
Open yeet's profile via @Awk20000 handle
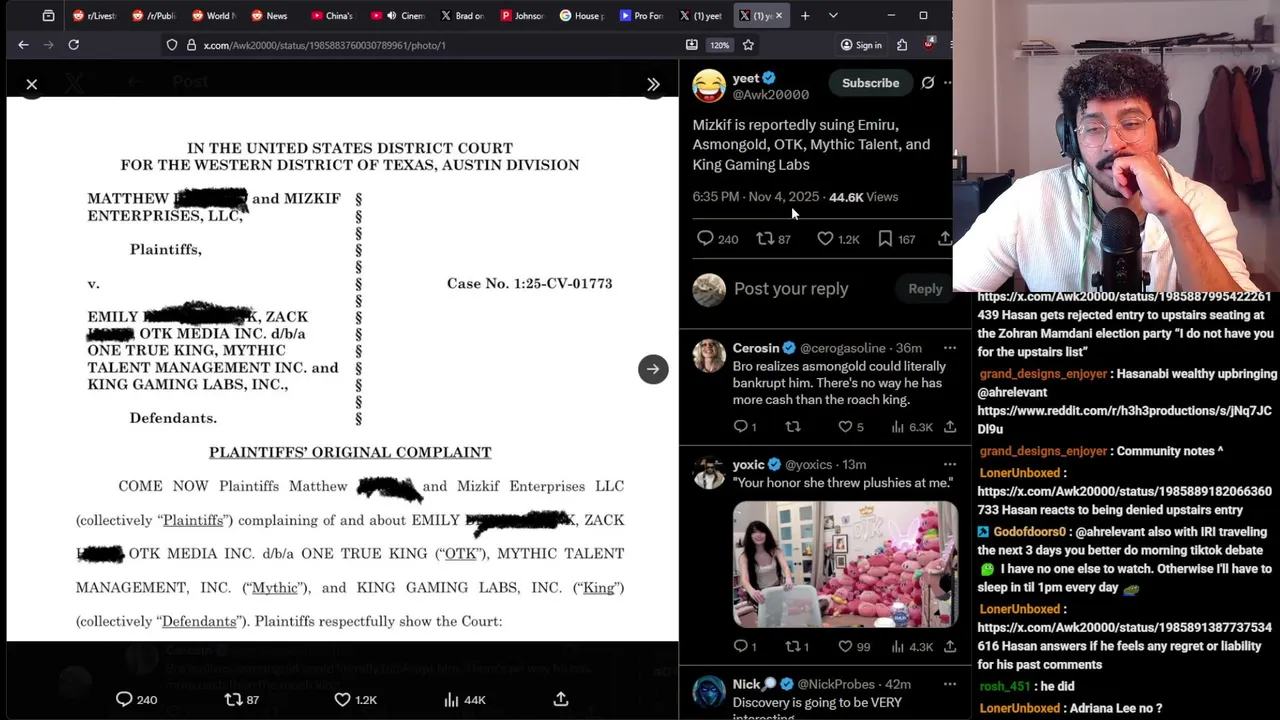[x=770, y=95]
